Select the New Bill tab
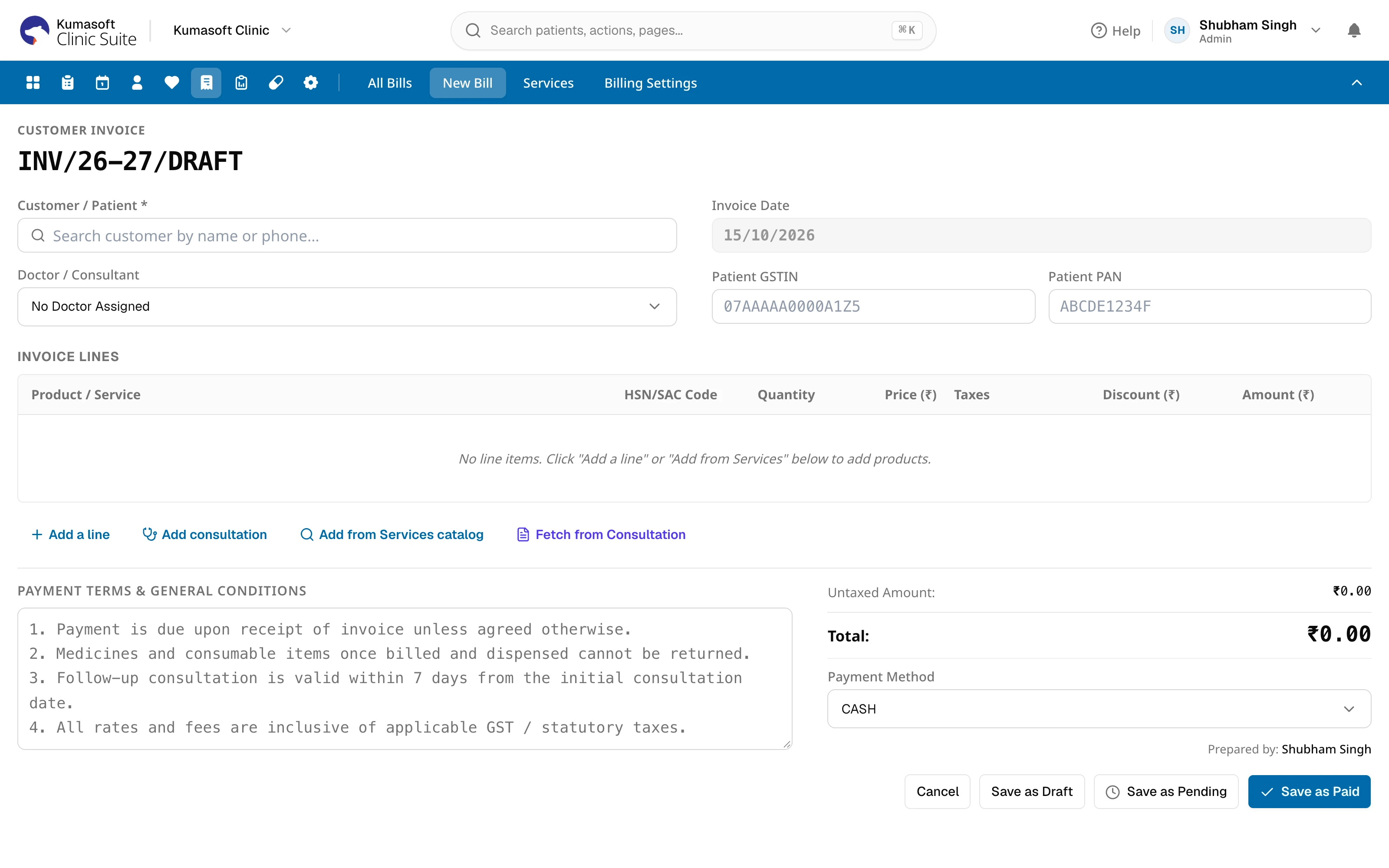Screen dimensions: 1389x868 [x=467, y=83]
